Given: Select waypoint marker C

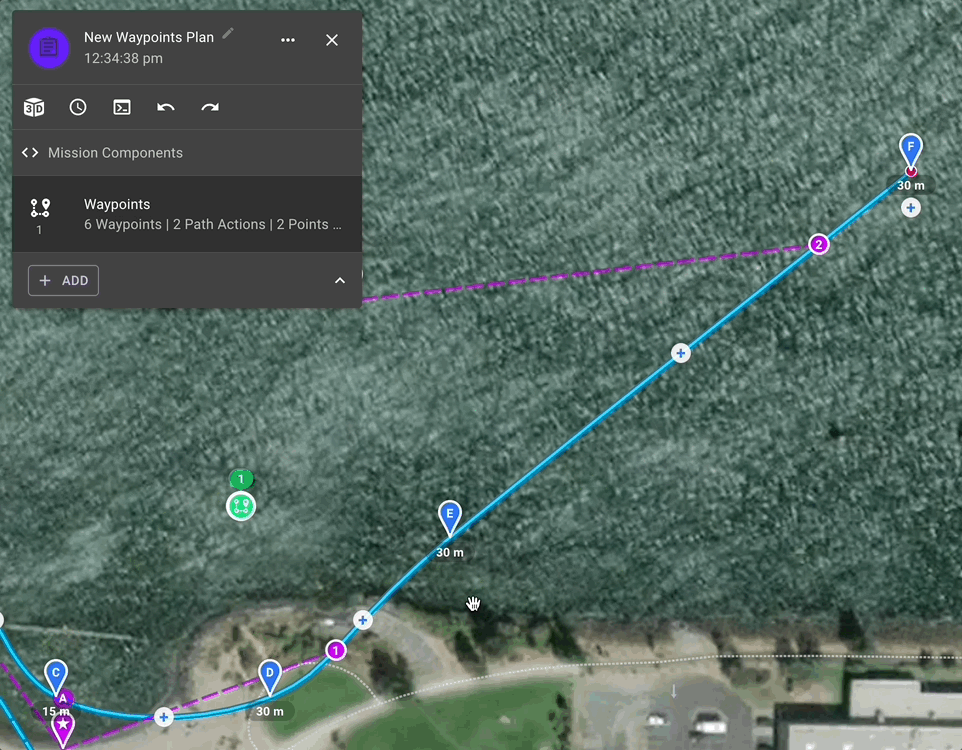Looking at the screenshot, I should [x=56, y=676].
